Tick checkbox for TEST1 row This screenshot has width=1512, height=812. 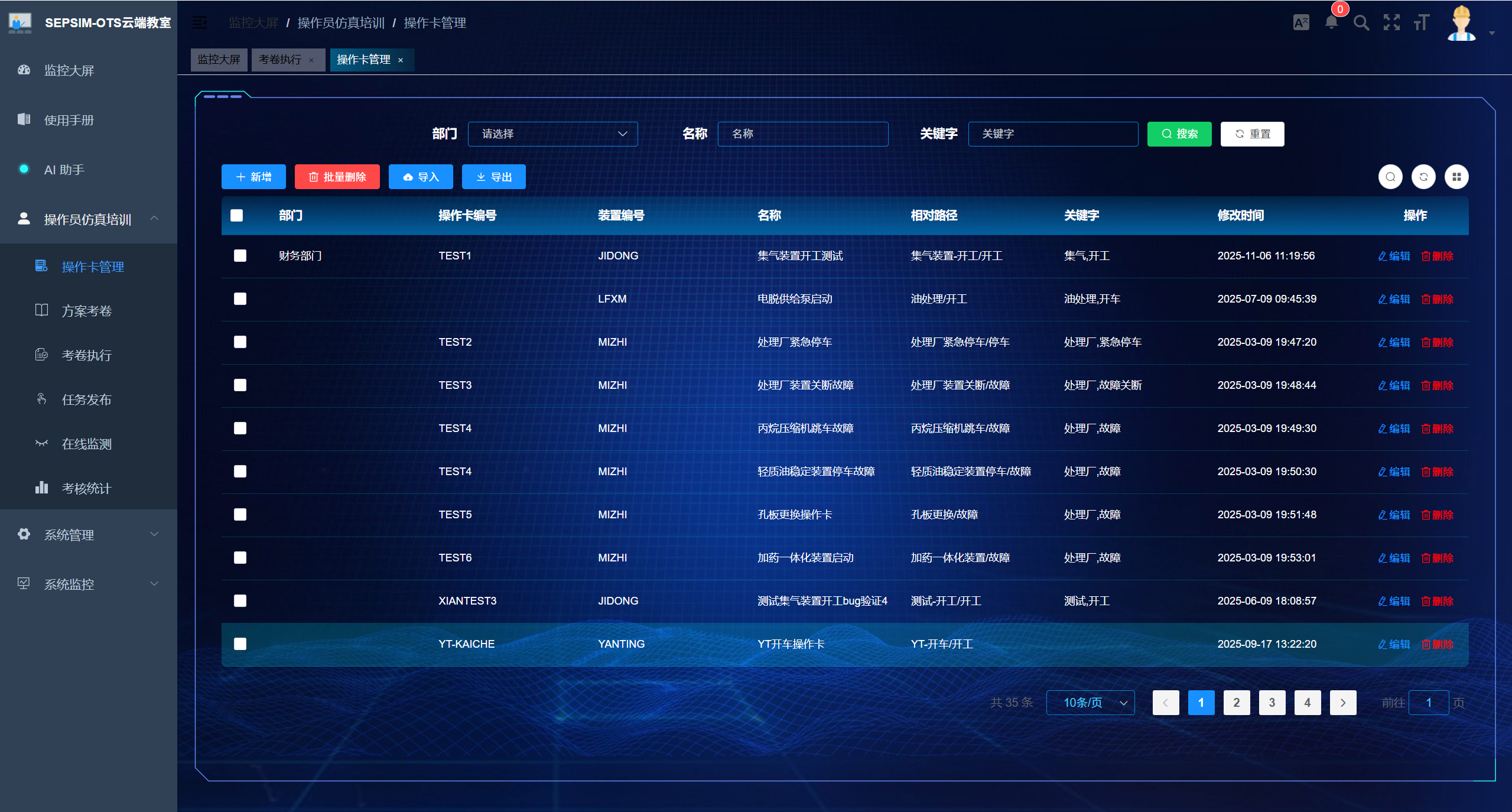240,255
